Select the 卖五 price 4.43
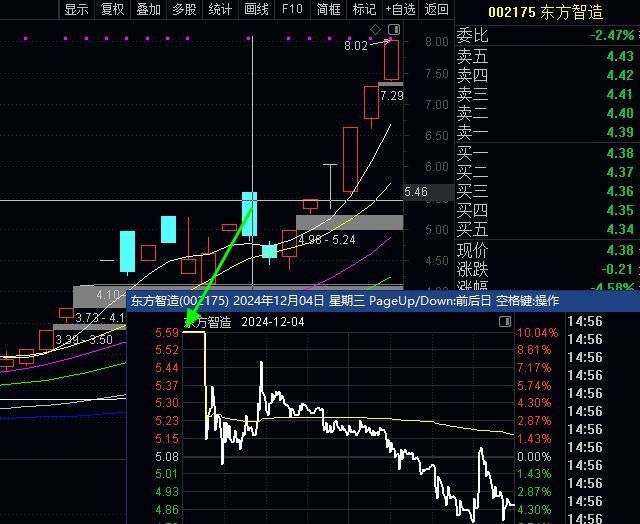Viewport: 640px width, 524px height. [x=620, y=56]
